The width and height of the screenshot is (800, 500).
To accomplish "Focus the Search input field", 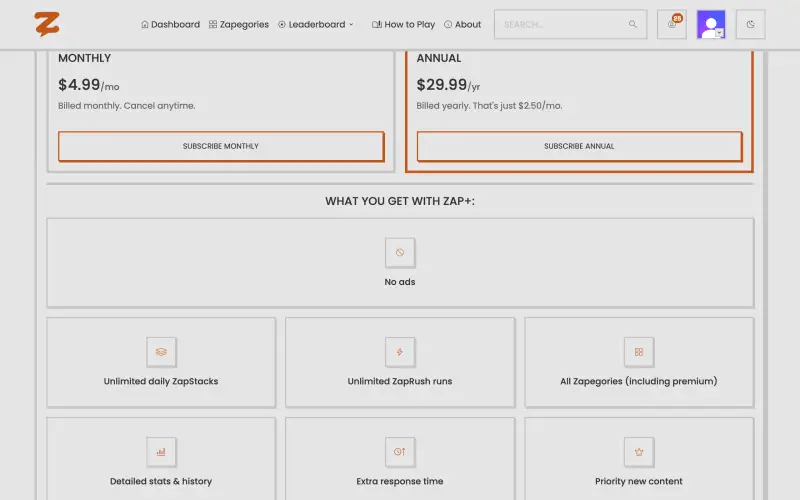I will click(570, 24).
